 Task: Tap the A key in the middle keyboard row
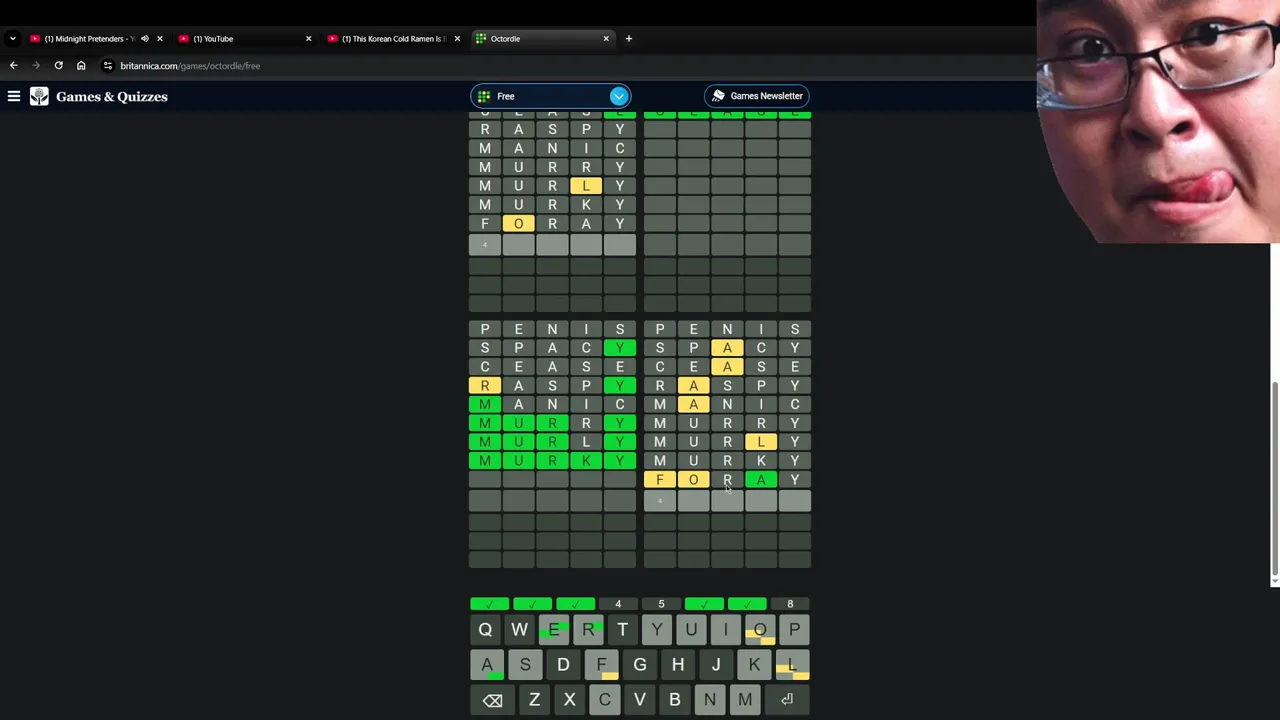click(487, 665)
